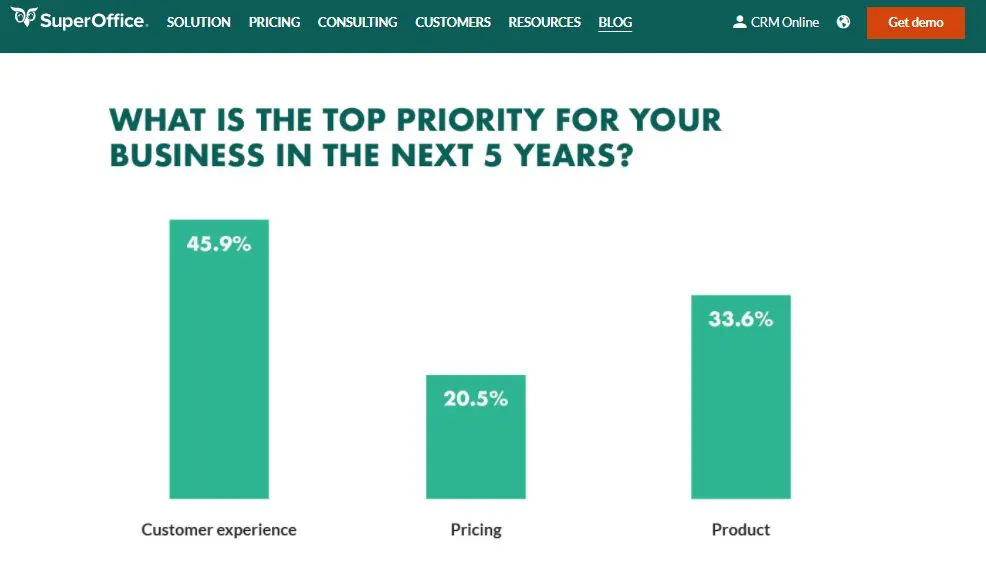986x564 pixels.
Task: Open the globe language selector
Action: 843,22
